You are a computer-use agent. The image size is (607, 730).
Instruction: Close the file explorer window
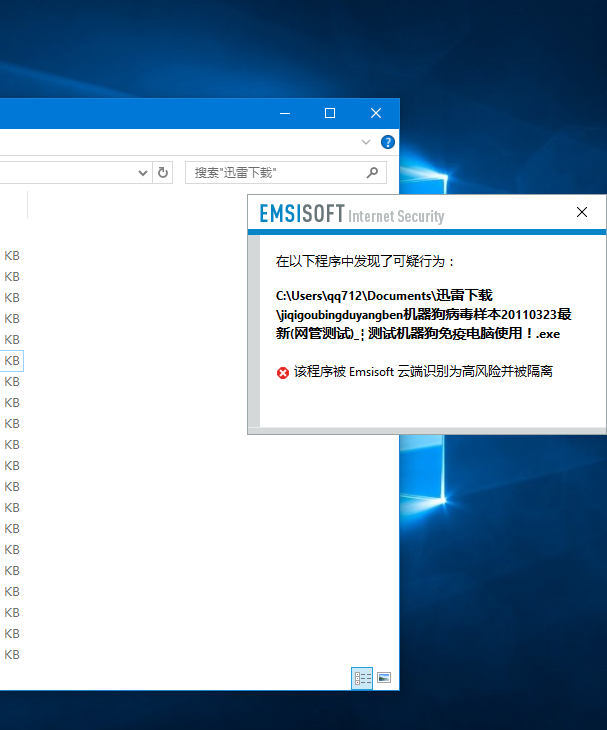click(x=376, y=113)
